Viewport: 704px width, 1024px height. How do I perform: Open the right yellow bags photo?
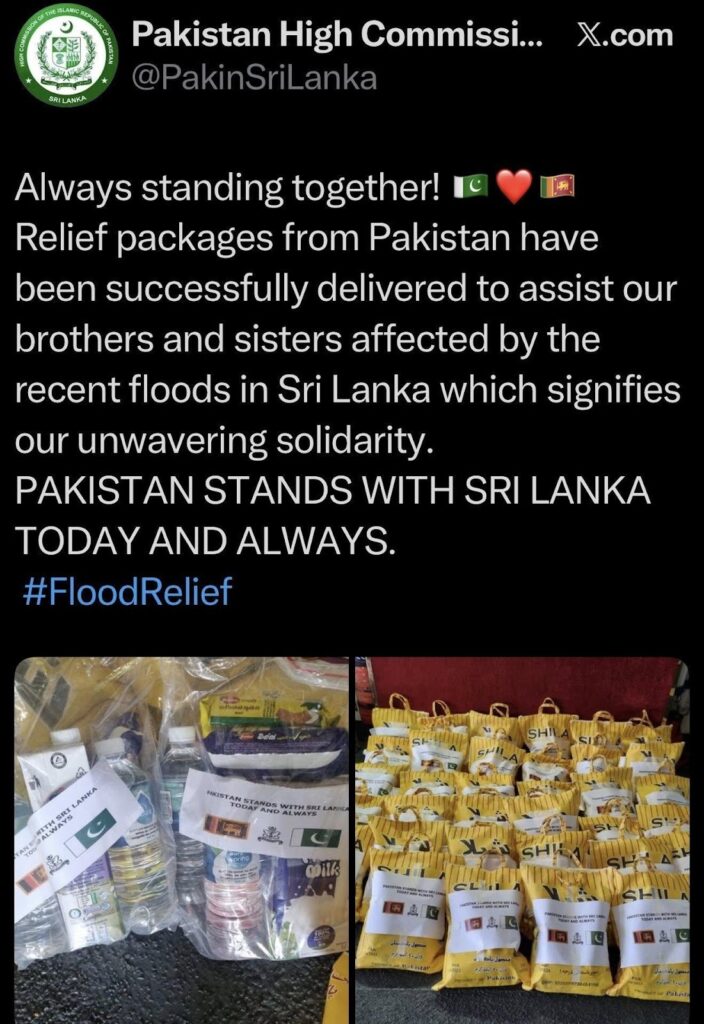point(522,840)
